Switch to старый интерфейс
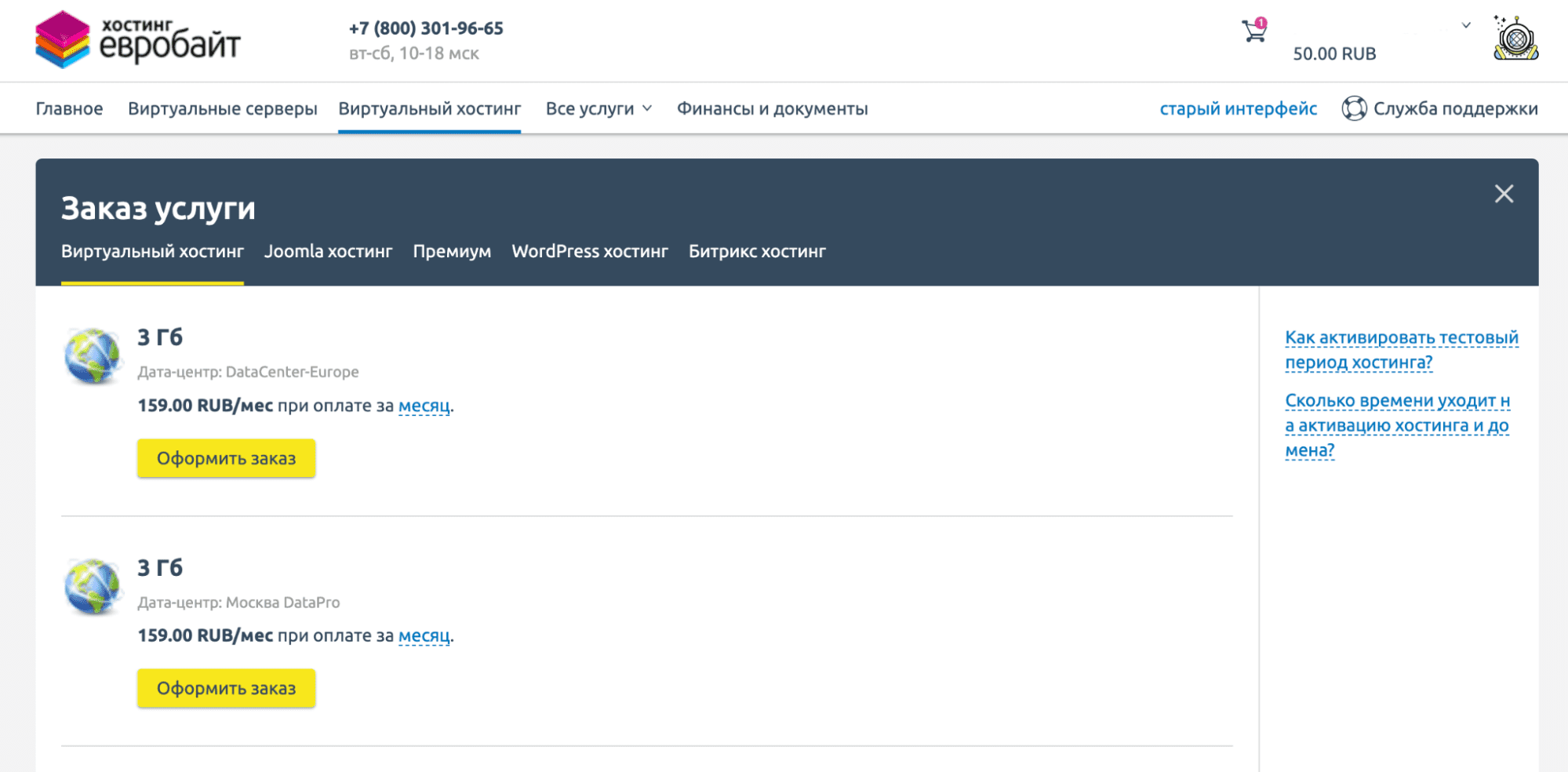This screenshot has width=1568, height=772. pos(1238,109)
